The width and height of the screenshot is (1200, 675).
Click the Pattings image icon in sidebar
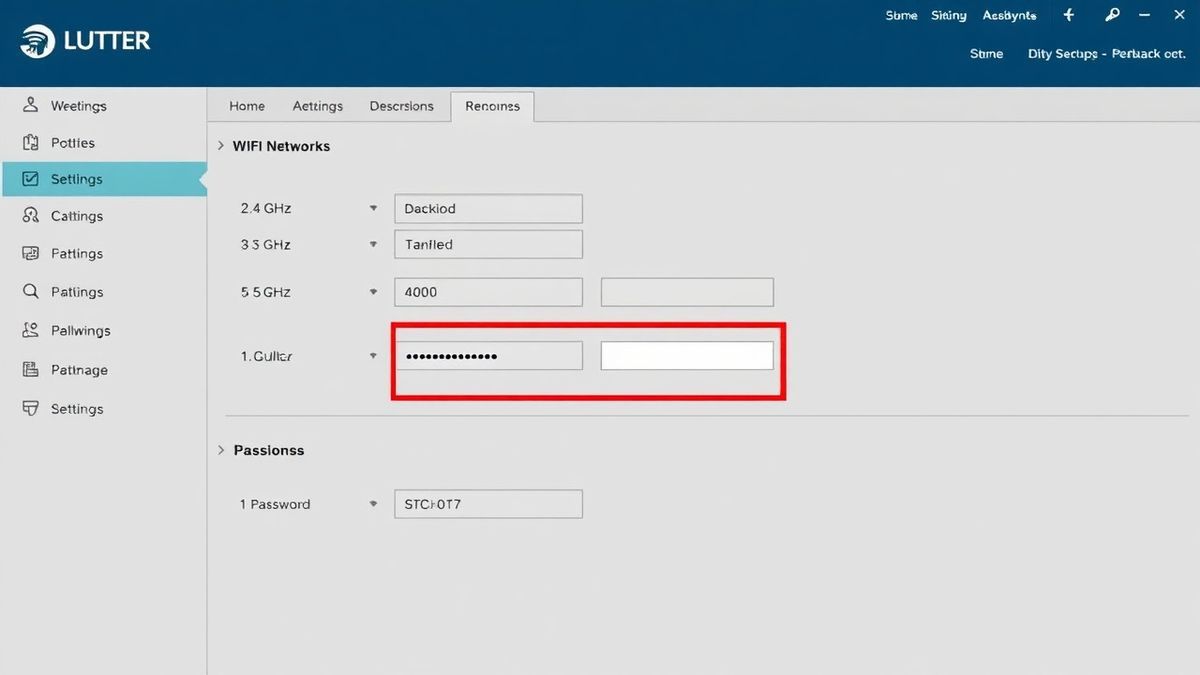coord(31,253)
